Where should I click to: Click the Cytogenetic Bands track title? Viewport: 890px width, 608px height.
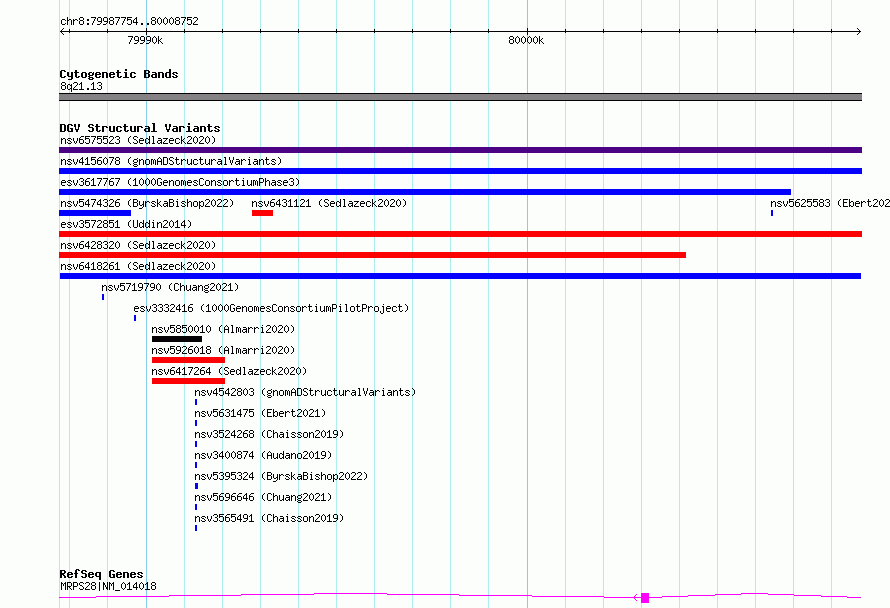119,74
